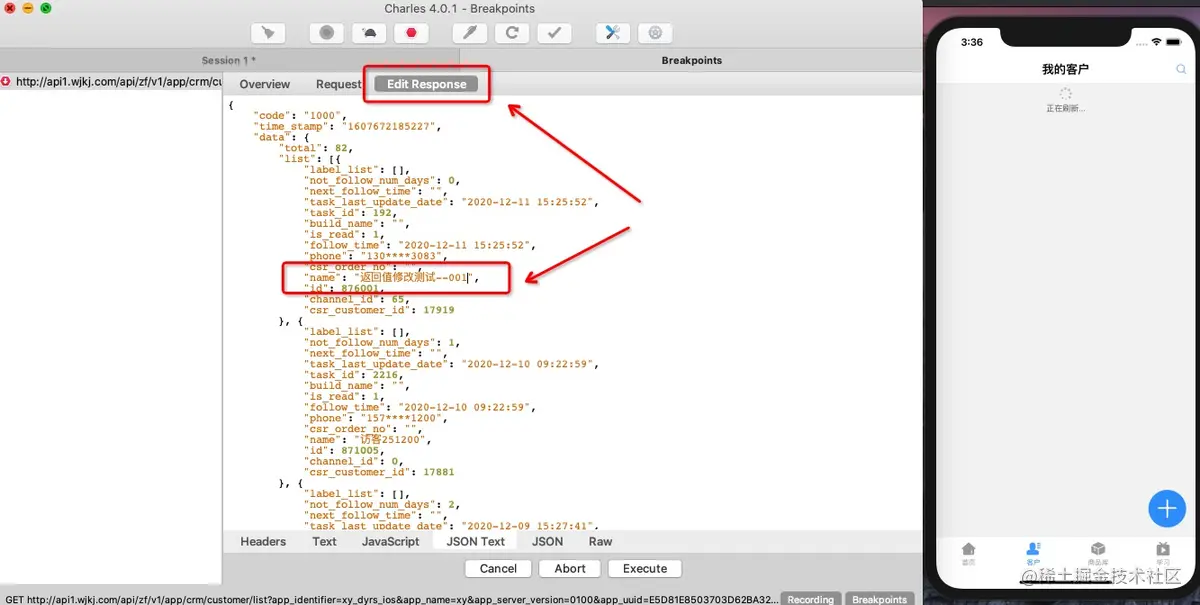Click the "task_id": 2216 line
Image resolution: width=1200 pixels, height=605 pixels.
coord(354,375)
